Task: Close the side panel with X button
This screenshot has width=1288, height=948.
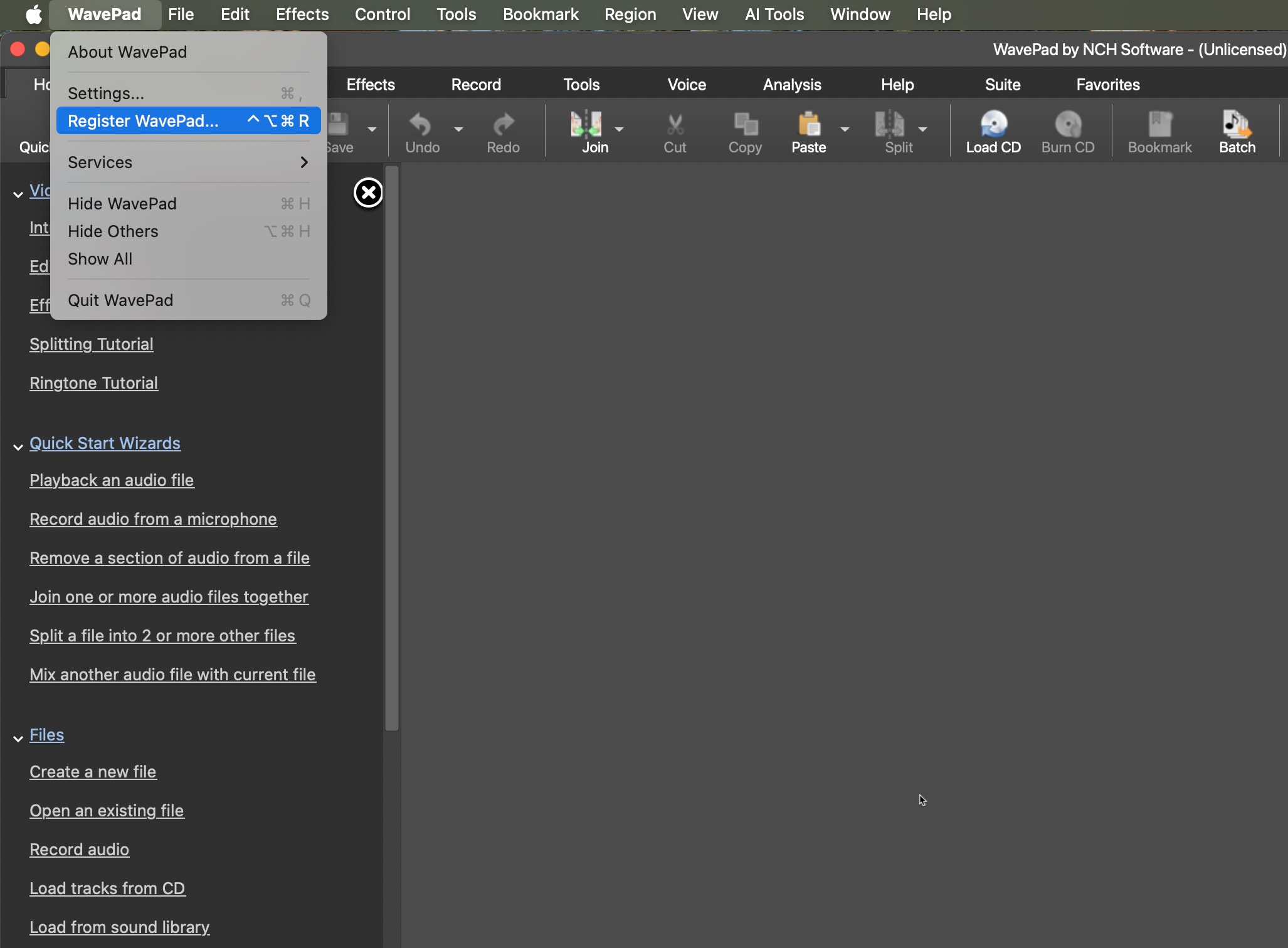Action: pyautogui.click(x=368, y=192)
